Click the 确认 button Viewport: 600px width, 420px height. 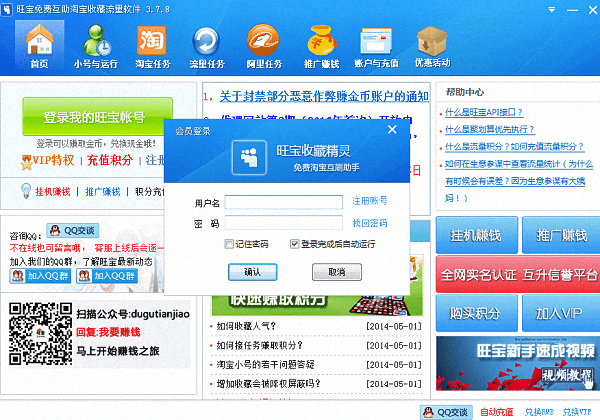(253, 272)
